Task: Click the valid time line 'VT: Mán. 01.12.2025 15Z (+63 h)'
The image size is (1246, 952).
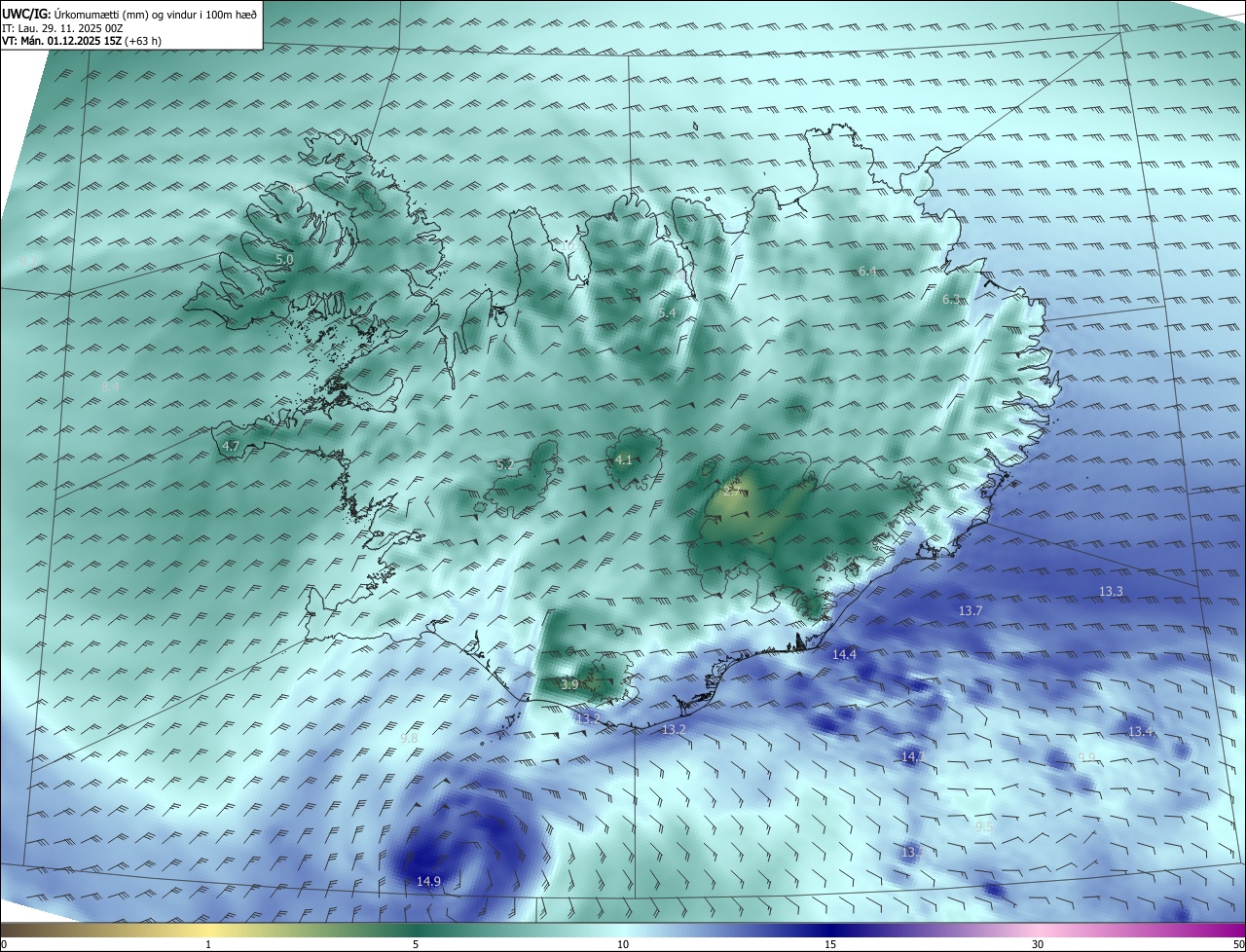Action: point(82,41)
